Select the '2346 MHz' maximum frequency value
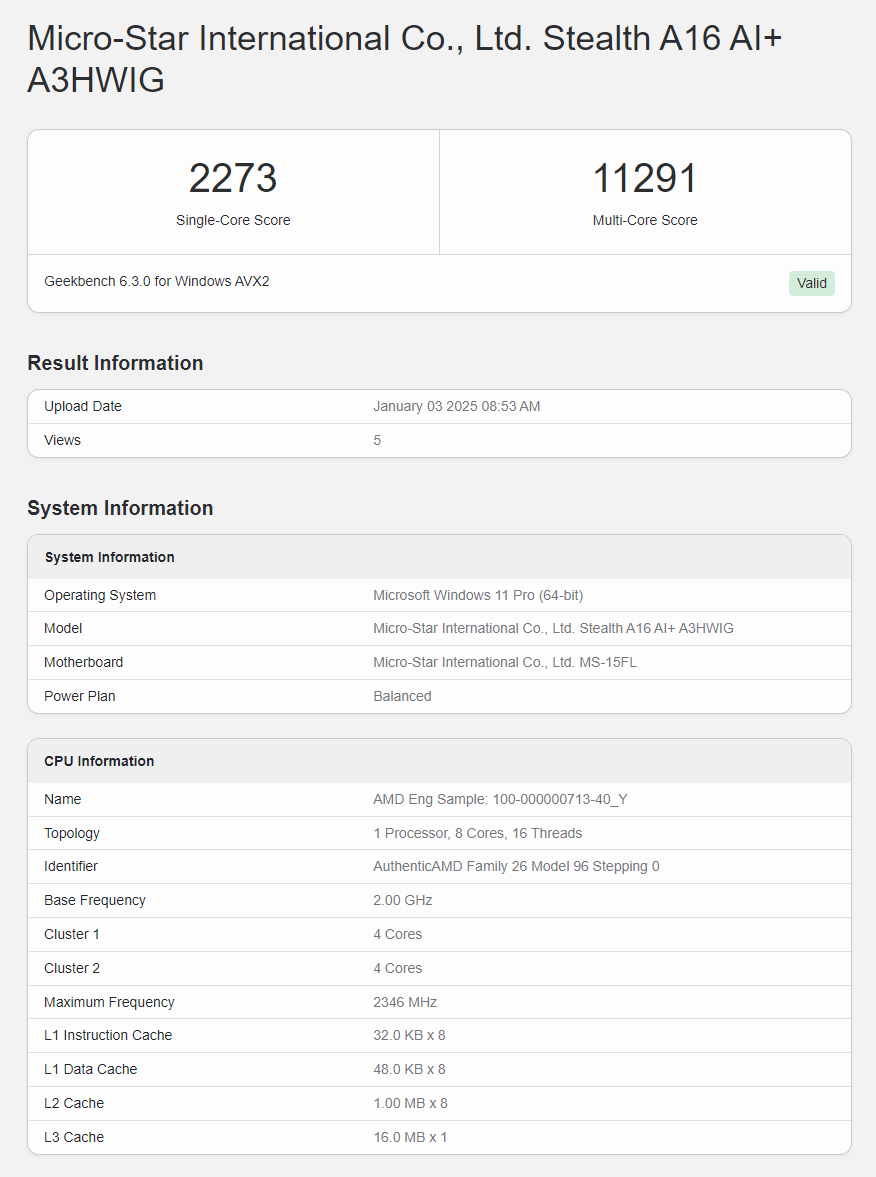This screenshot has height=1177, width=876. [405, 1002]
